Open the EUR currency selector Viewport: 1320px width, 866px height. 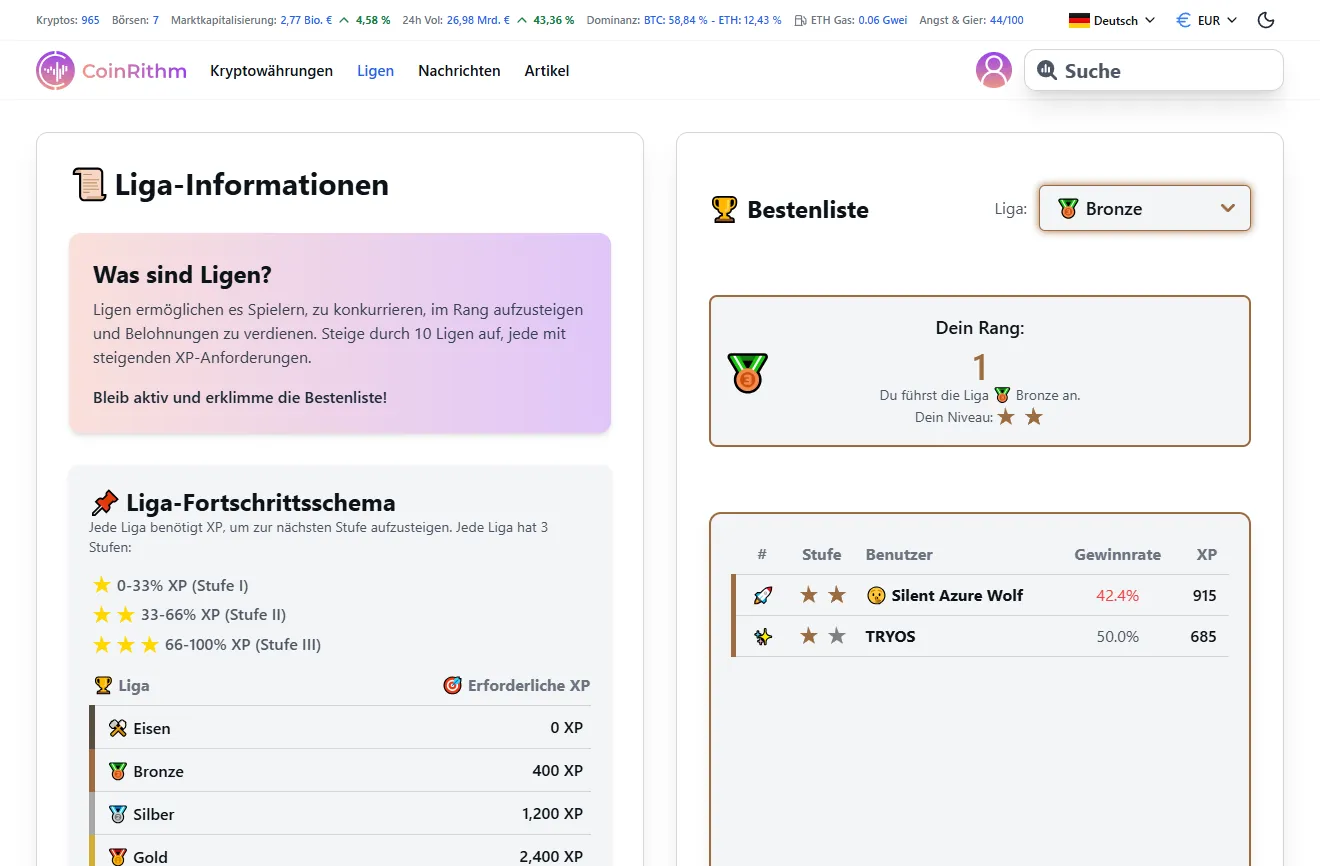[x=1206, y=19]
